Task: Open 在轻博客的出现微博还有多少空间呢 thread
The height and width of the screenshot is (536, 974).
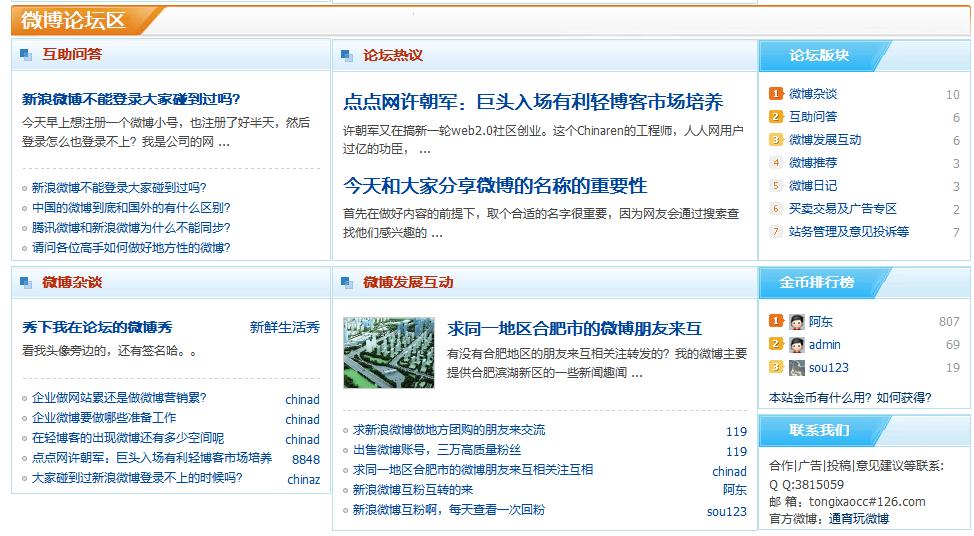Action: (128, 438)
